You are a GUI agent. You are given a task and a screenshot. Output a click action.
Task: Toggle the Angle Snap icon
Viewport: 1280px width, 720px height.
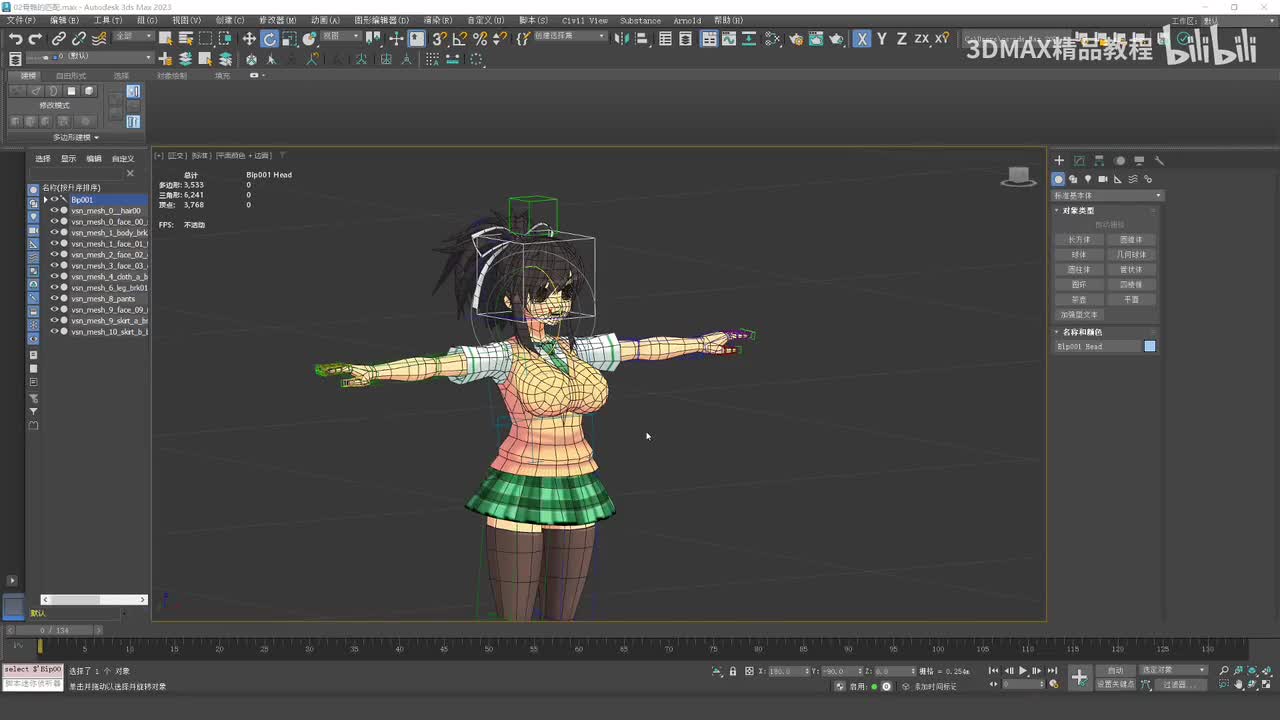pyautogui.click(x=459, y=39)
